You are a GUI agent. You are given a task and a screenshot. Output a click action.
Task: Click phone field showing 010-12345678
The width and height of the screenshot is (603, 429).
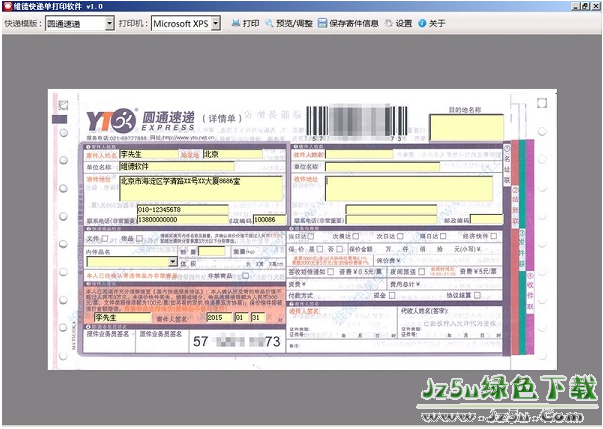[x=183, y=210]
